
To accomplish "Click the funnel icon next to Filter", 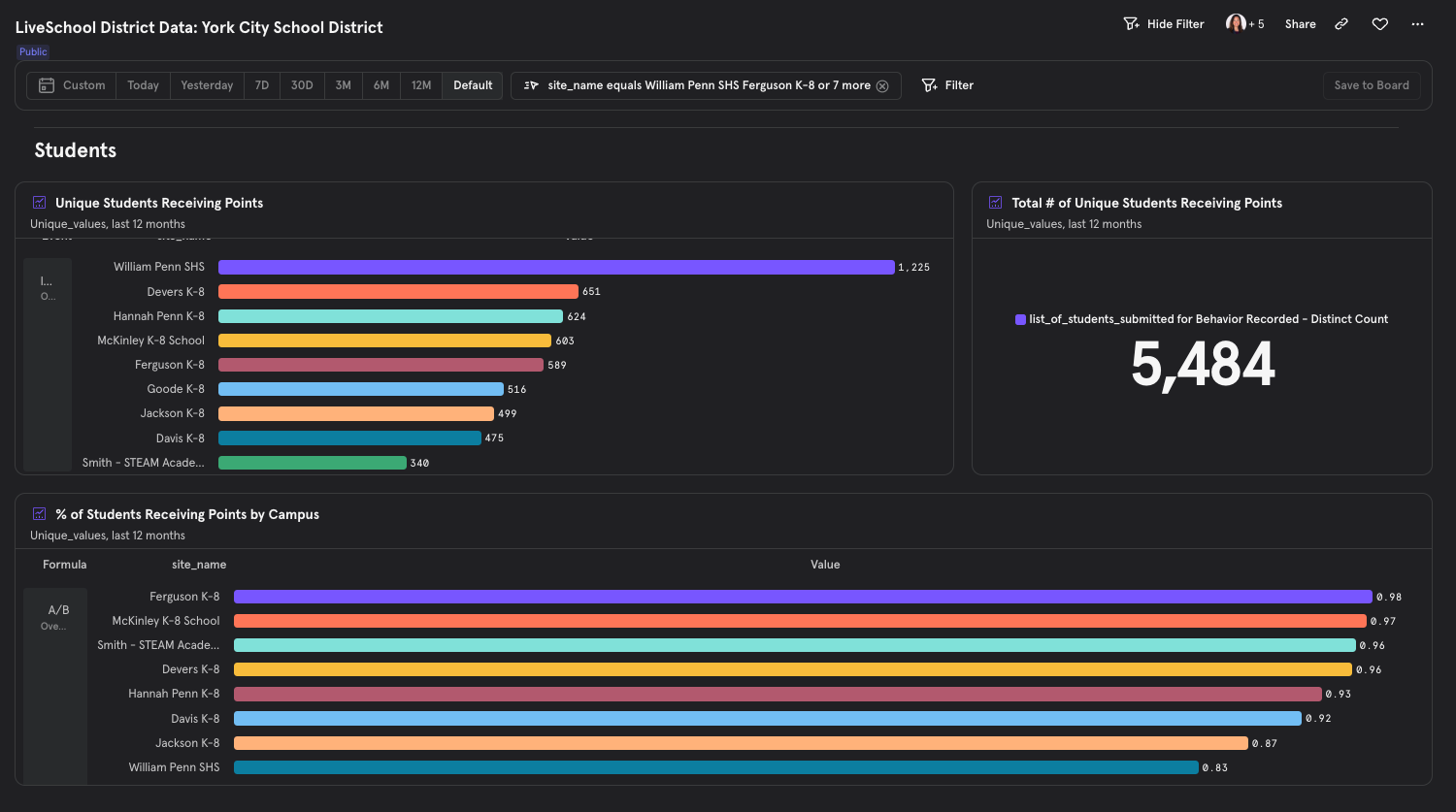I will (929, 85).
